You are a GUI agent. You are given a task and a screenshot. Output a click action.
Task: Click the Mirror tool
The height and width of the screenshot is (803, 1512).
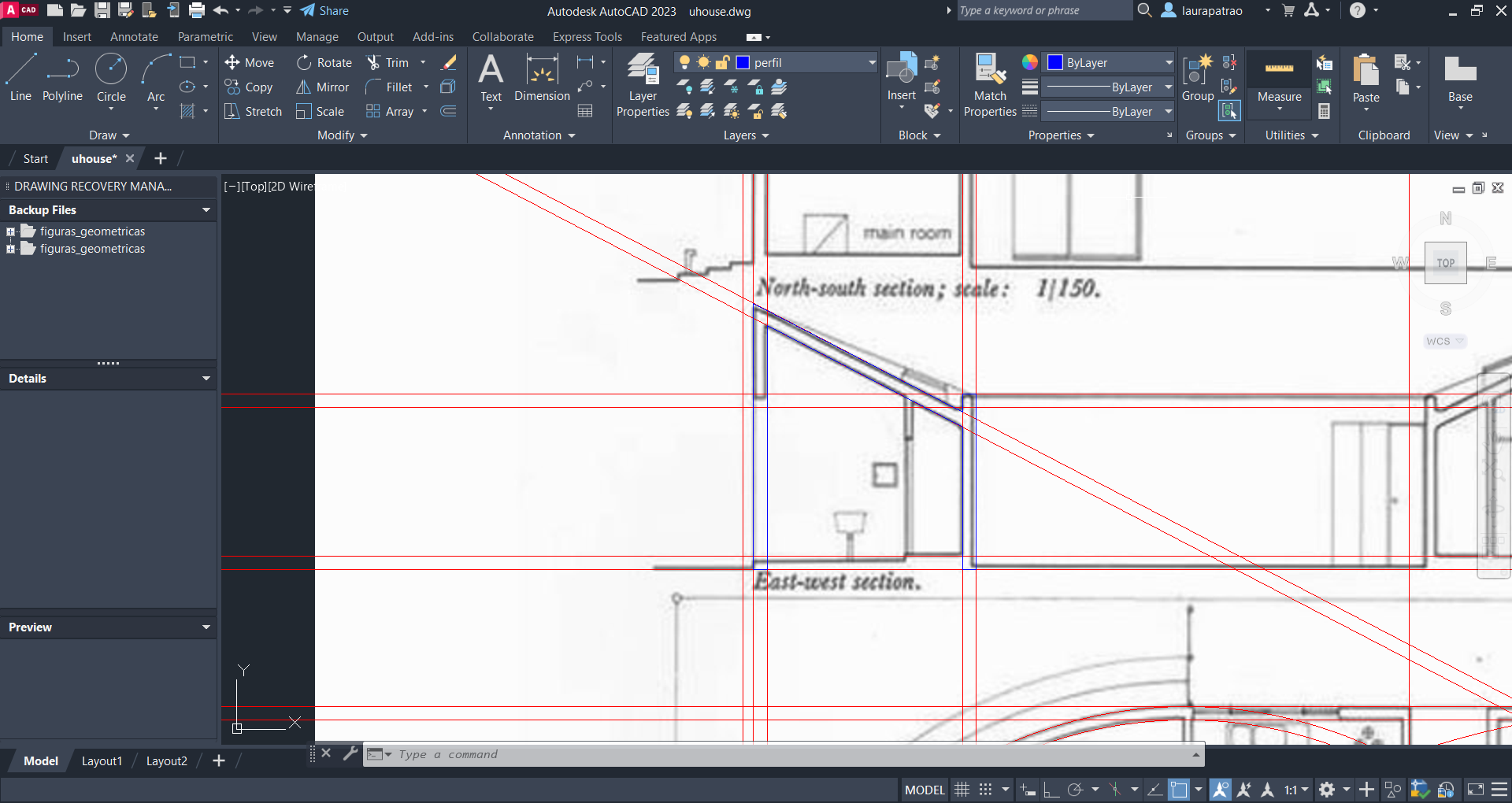click(322, 87)
